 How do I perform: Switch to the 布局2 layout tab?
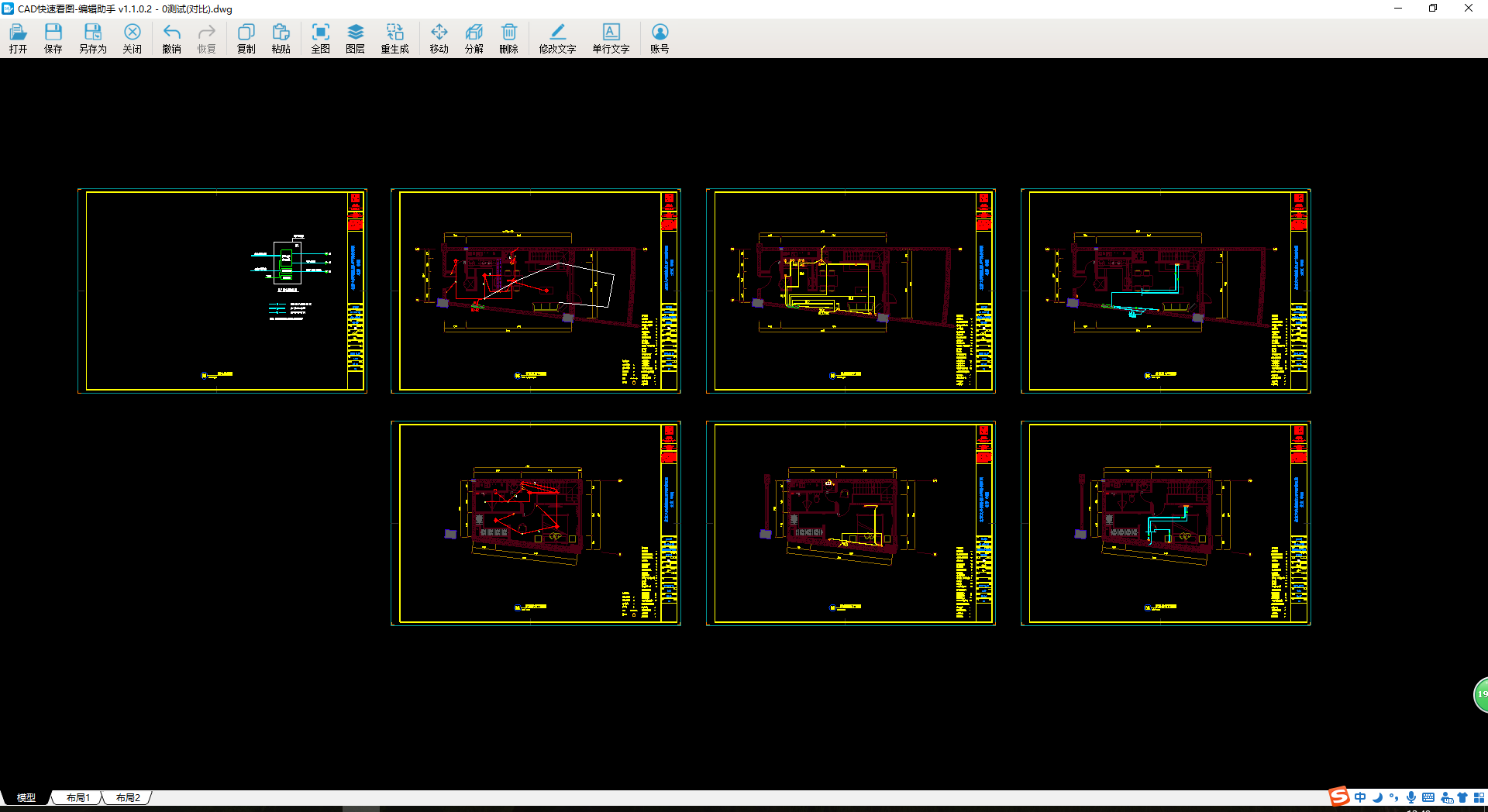pos(128,797)
